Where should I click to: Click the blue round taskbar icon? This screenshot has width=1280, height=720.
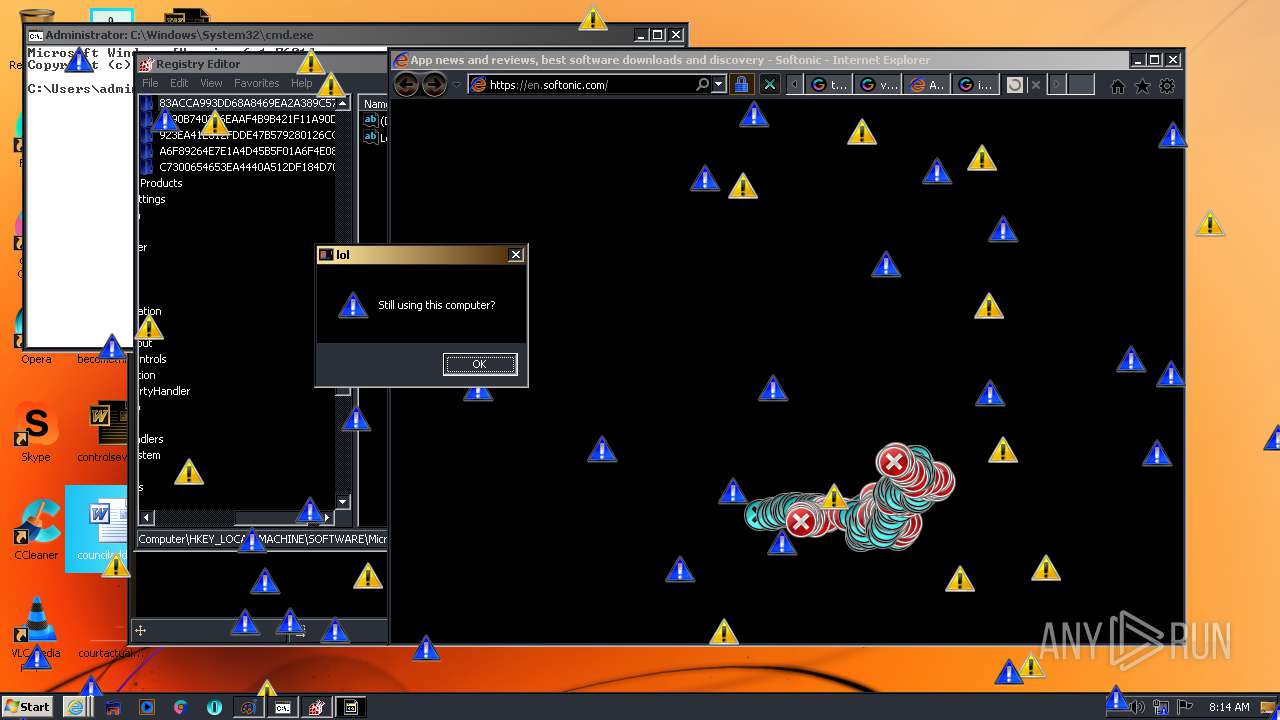[x=214, y=707]
